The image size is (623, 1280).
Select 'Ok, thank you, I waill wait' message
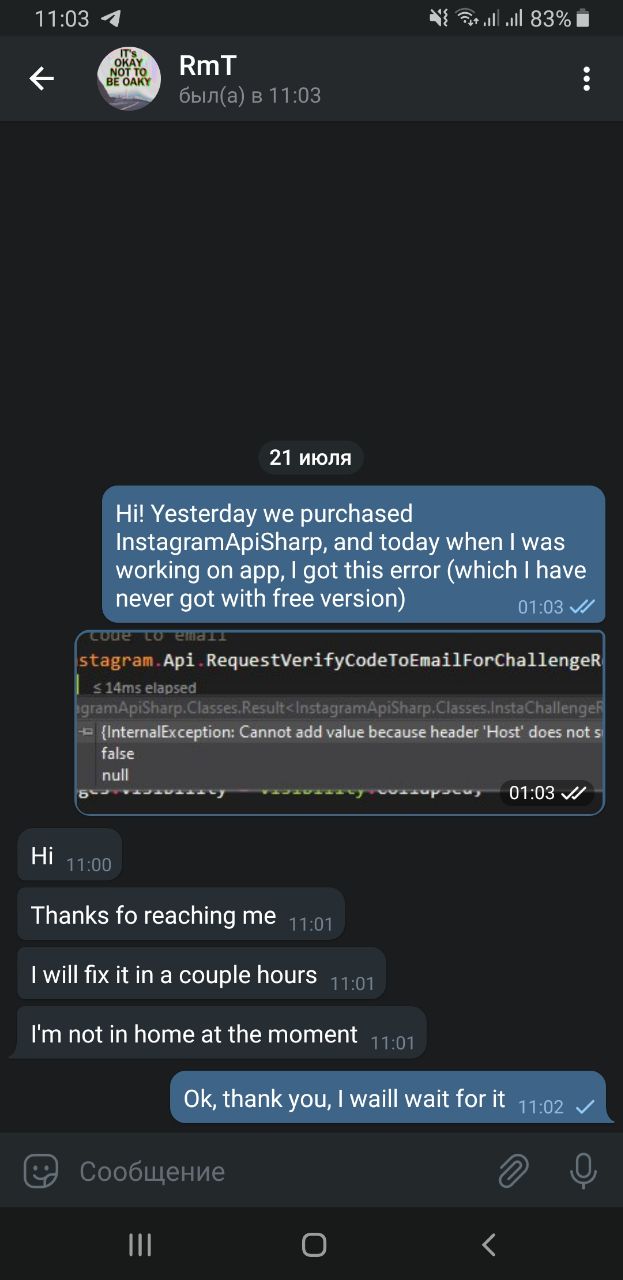click(x=388, y=1098)
